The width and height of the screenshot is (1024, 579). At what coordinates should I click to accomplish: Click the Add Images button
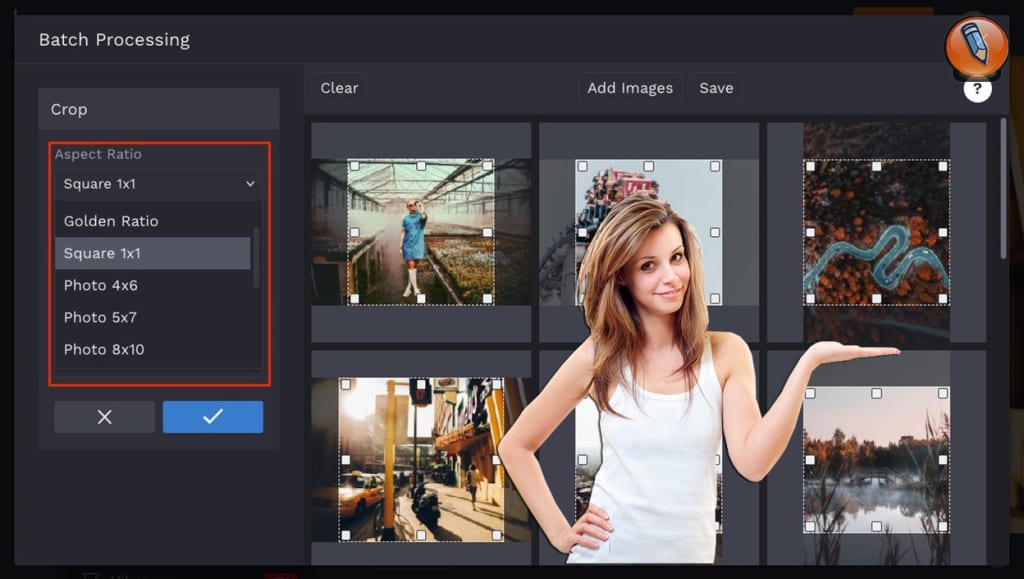[630, 88]
